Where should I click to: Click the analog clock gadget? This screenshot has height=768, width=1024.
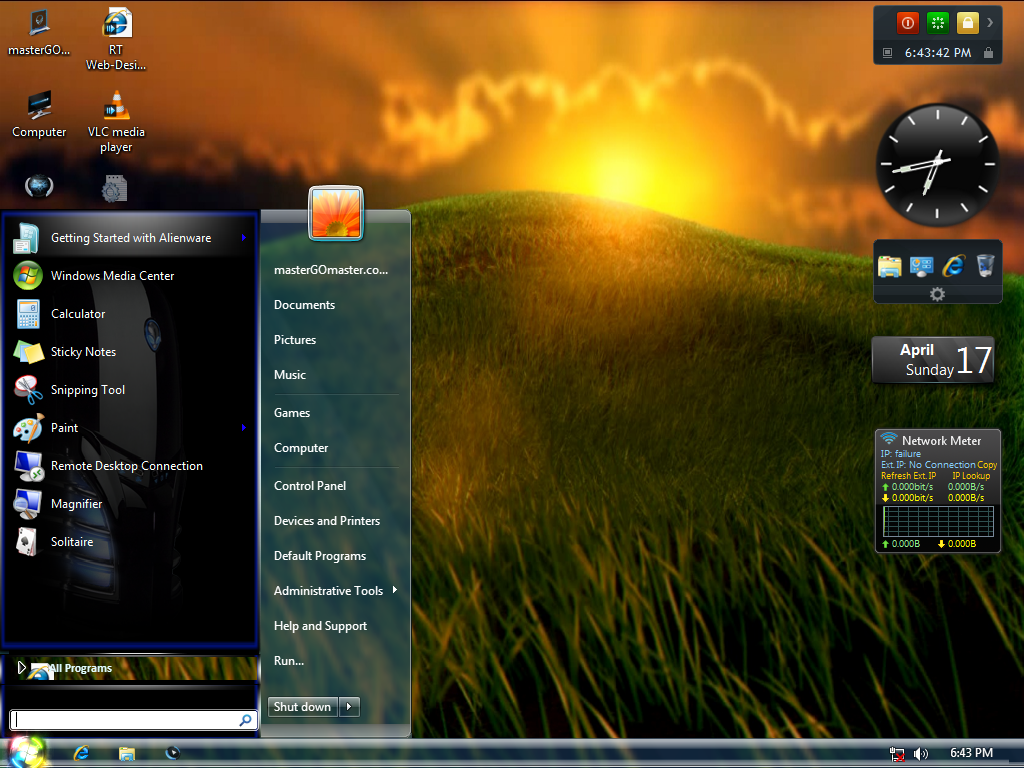937,164
